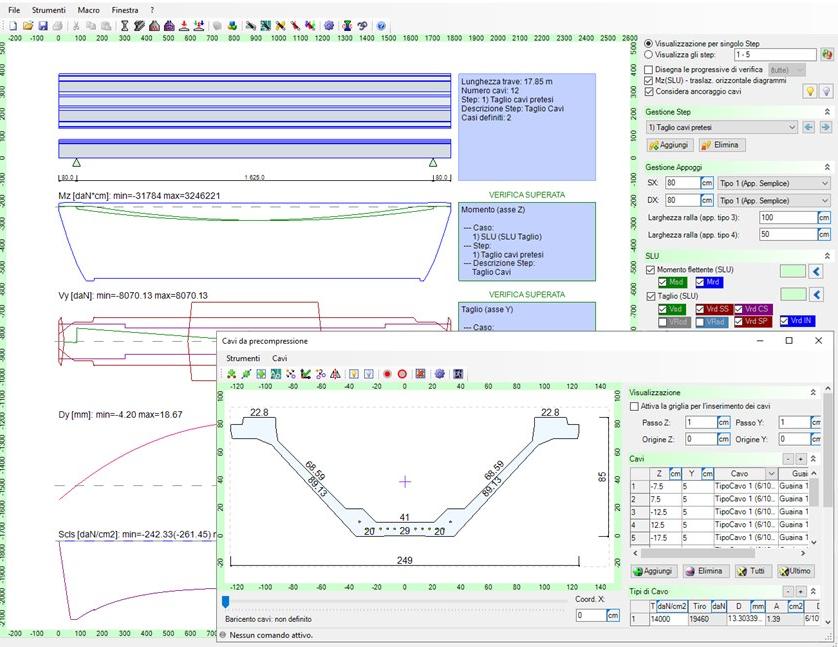
Task: Click the Save floppy disk icon
Action: [x=43, y=25]
